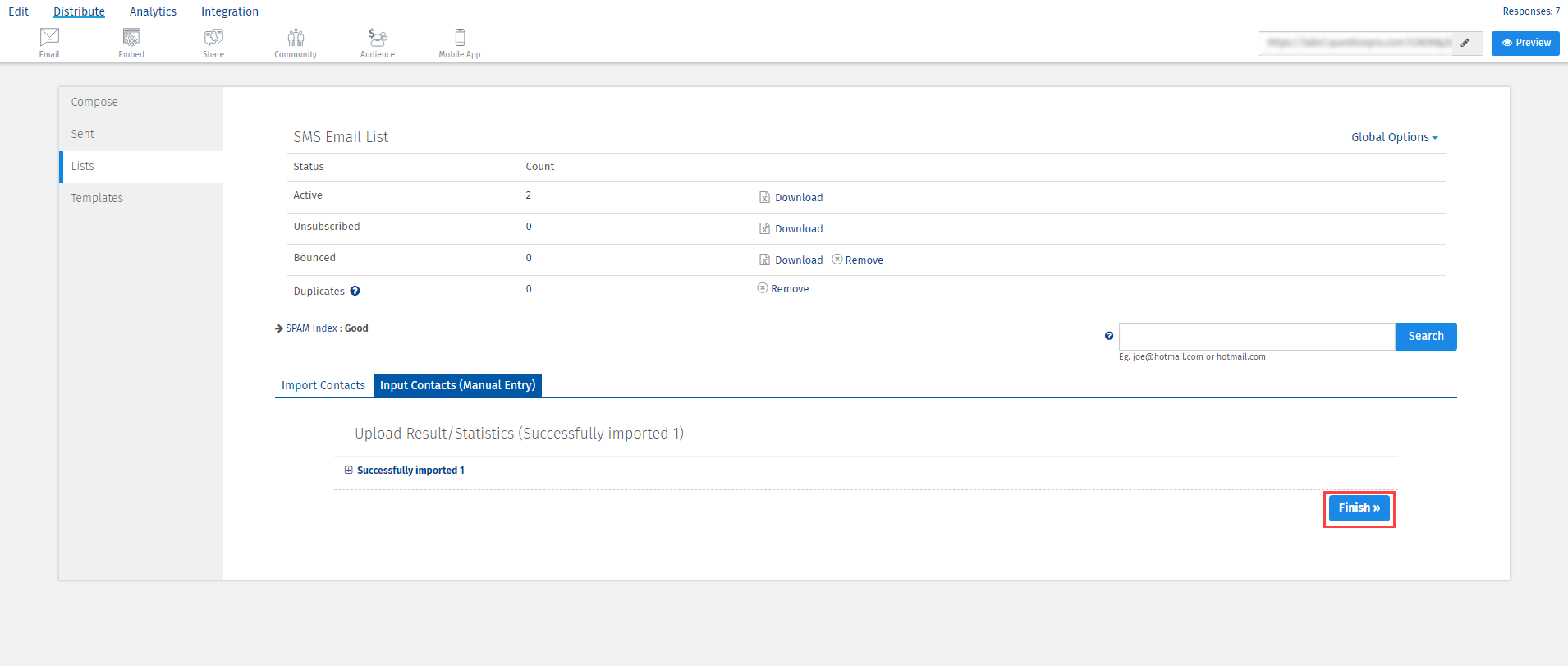This screenshot has width=1568, height=666.
Task: Click the email search input field
Action: tap(1256, 337)
